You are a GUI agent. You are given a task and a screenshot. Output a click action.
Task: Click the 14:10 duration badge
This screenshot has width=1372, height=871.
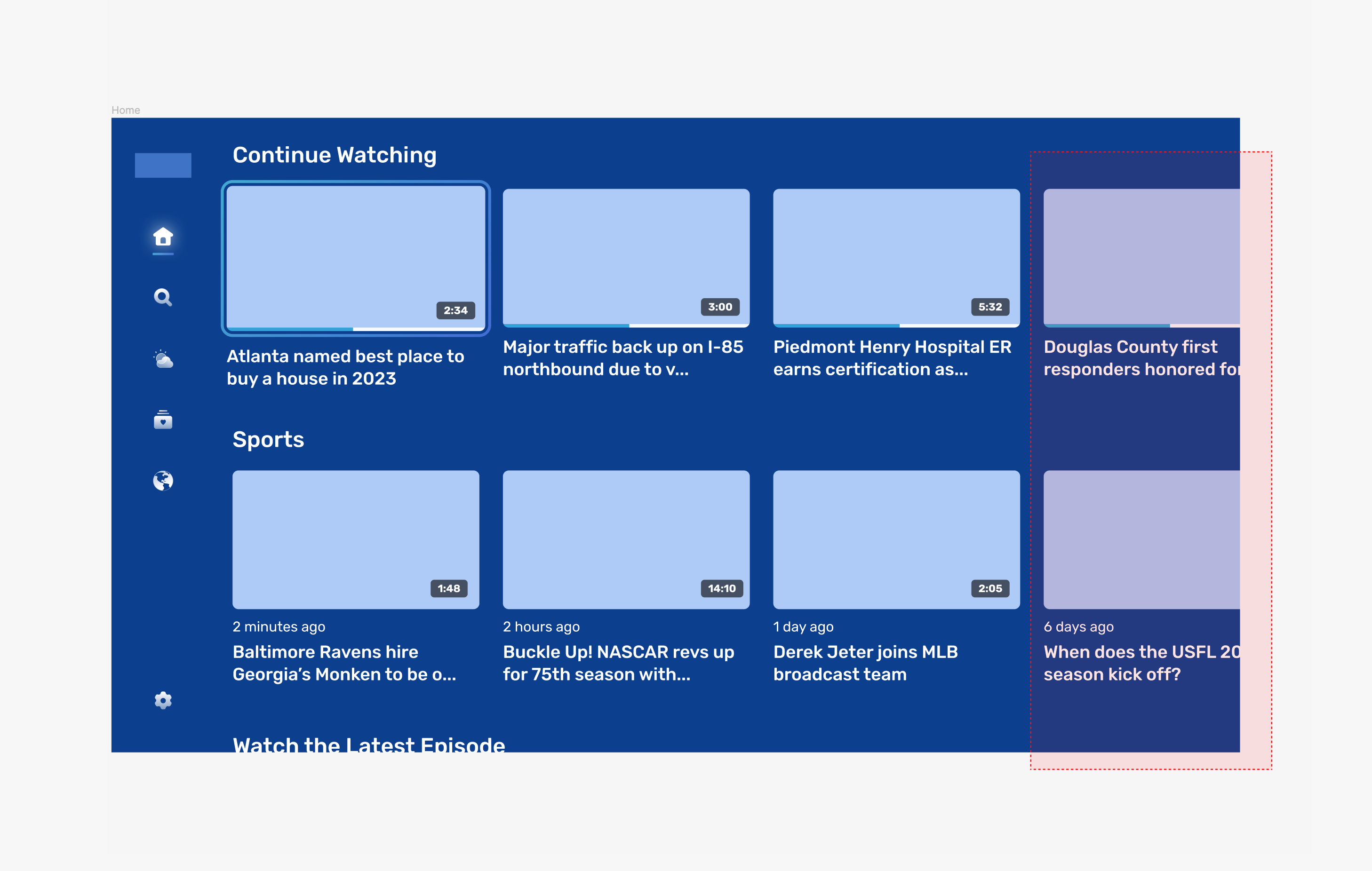[x=722, y=588]
